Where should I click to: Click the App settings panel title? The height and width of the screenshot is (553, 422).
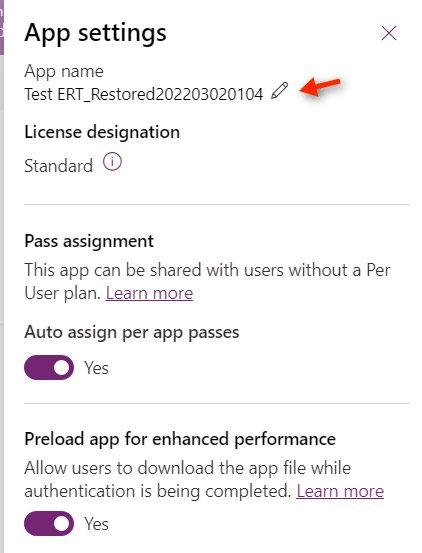click(95, 34)
